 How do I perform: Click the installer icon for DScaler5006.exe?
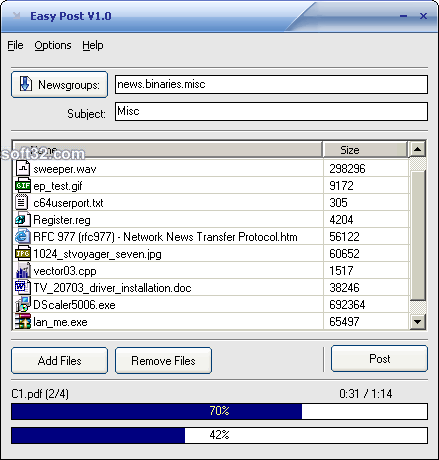pos(23,304)
